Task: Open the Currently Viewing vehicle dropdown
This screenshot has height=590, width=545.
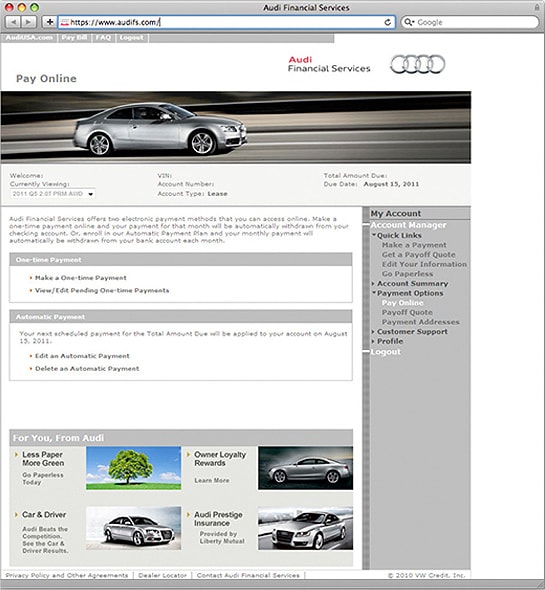Action: pos(52,194)
